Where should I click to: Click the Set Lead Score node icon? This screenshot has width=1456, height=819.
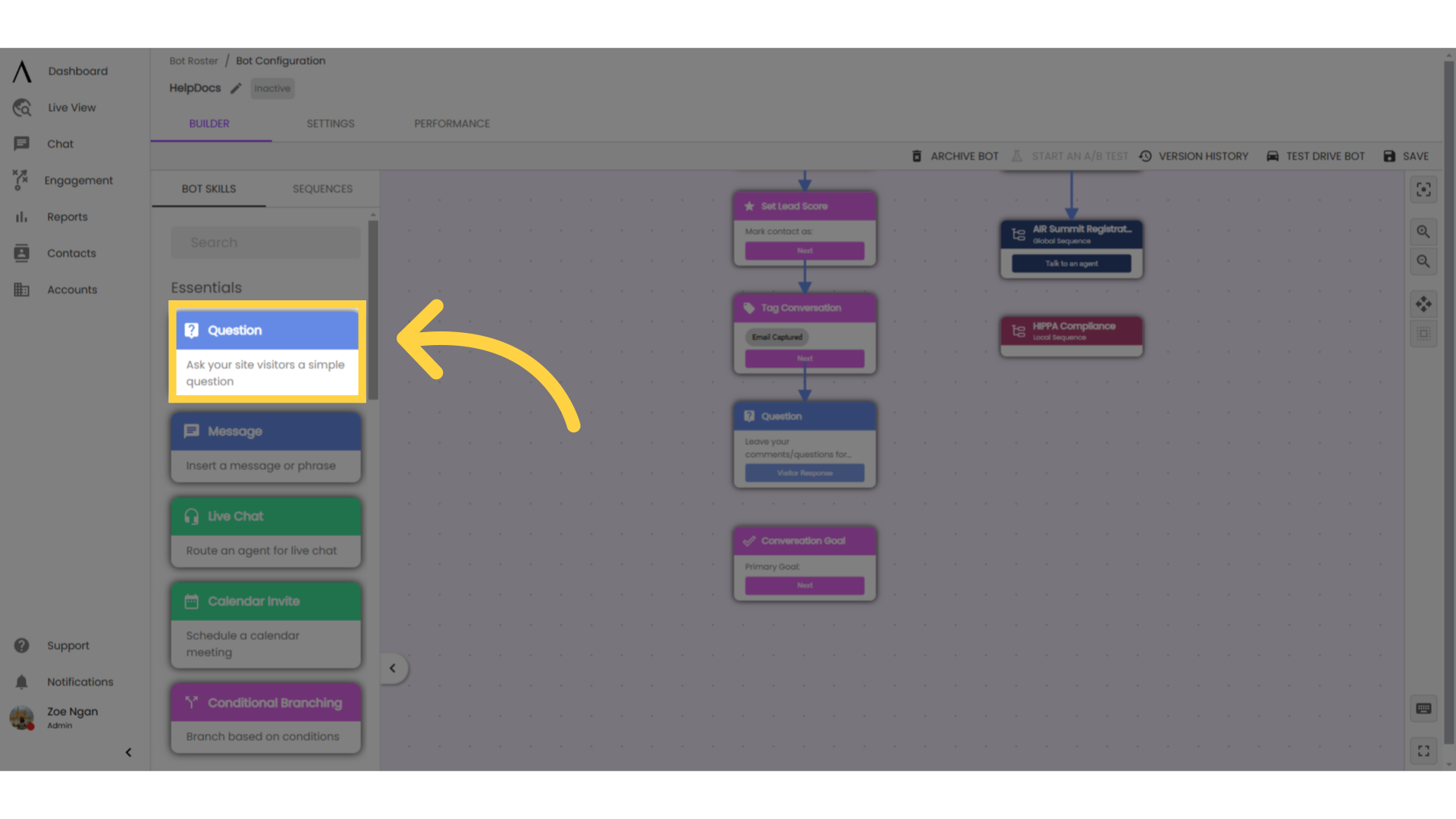click(749, 205)
